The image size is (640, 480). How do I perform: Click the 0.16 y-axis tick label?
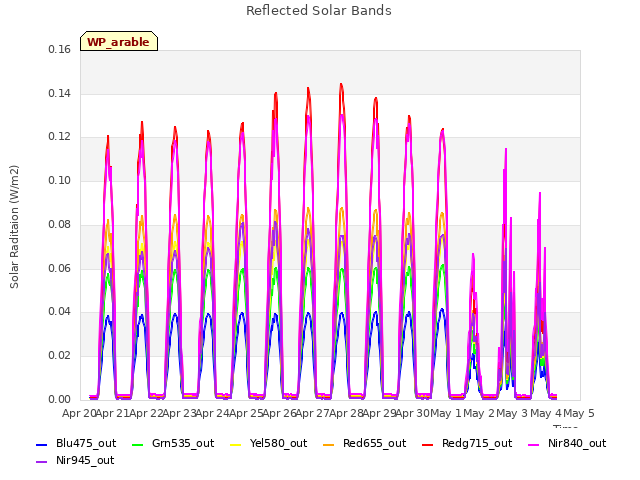[x=60, y=49]
